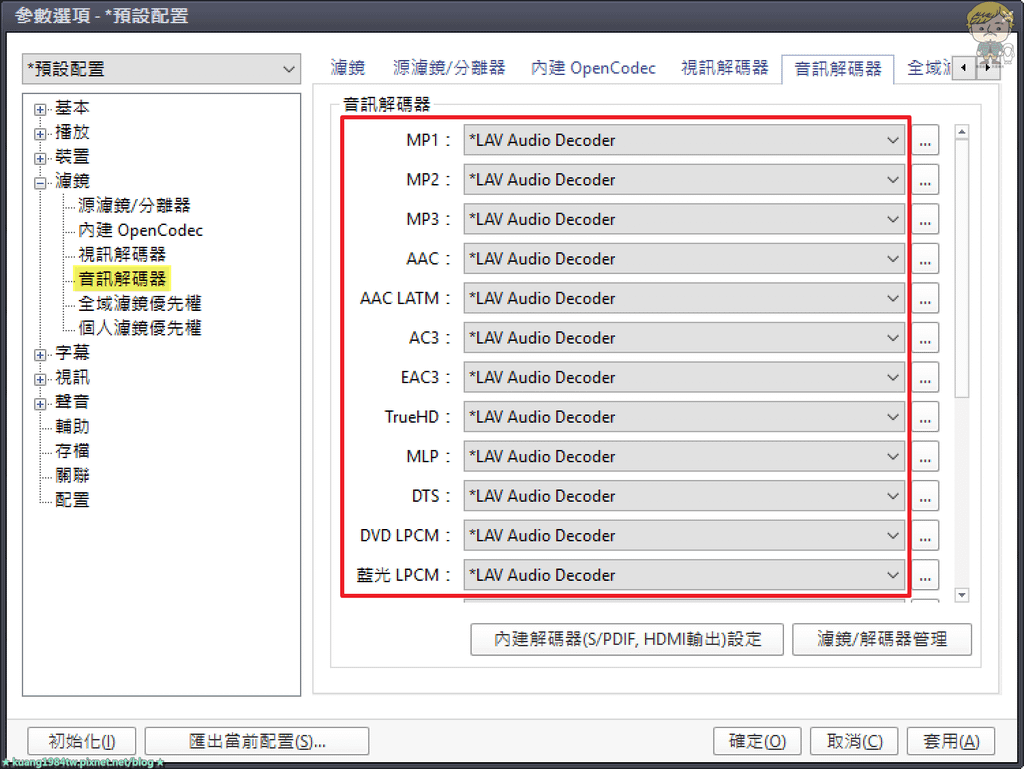Open the AAC LATM decoder dropdown
The width and height of the screenshot is (1024, 769).
tap(684, 298)
